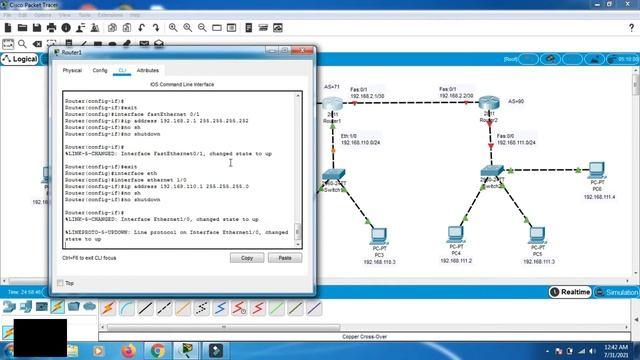Select the CLI tab of Router1
640x360 pixels.
[x=122, y=71]
